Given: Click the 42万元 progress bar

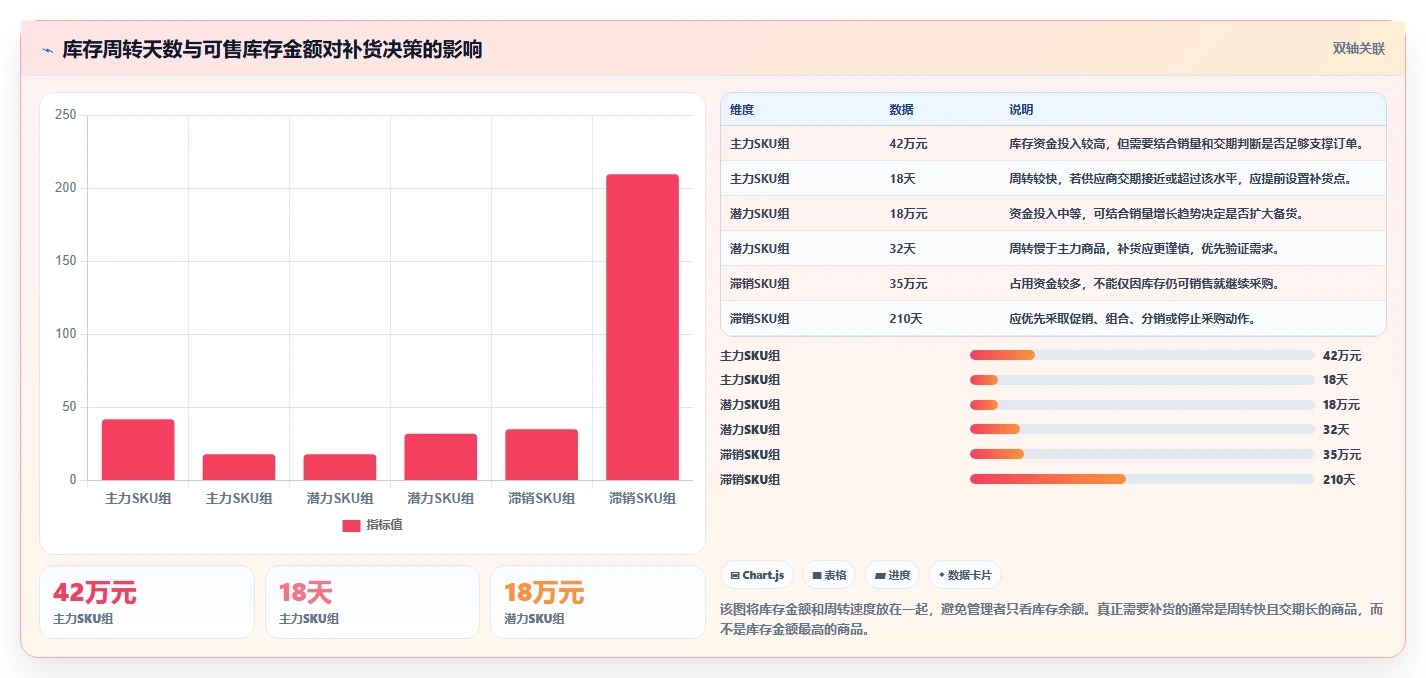Looking at the screenshot, I should (x=1142, y=355).
